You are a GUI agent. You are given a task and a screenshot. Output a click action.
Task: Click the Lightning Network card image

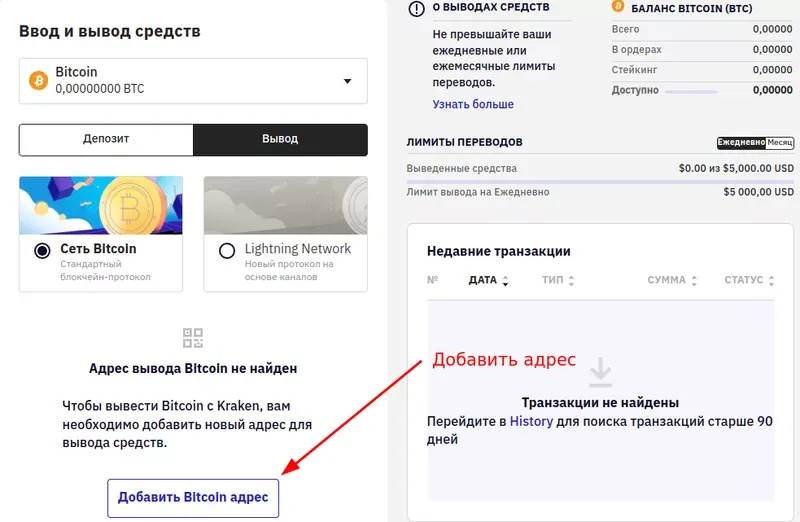[x=286, y=206]
